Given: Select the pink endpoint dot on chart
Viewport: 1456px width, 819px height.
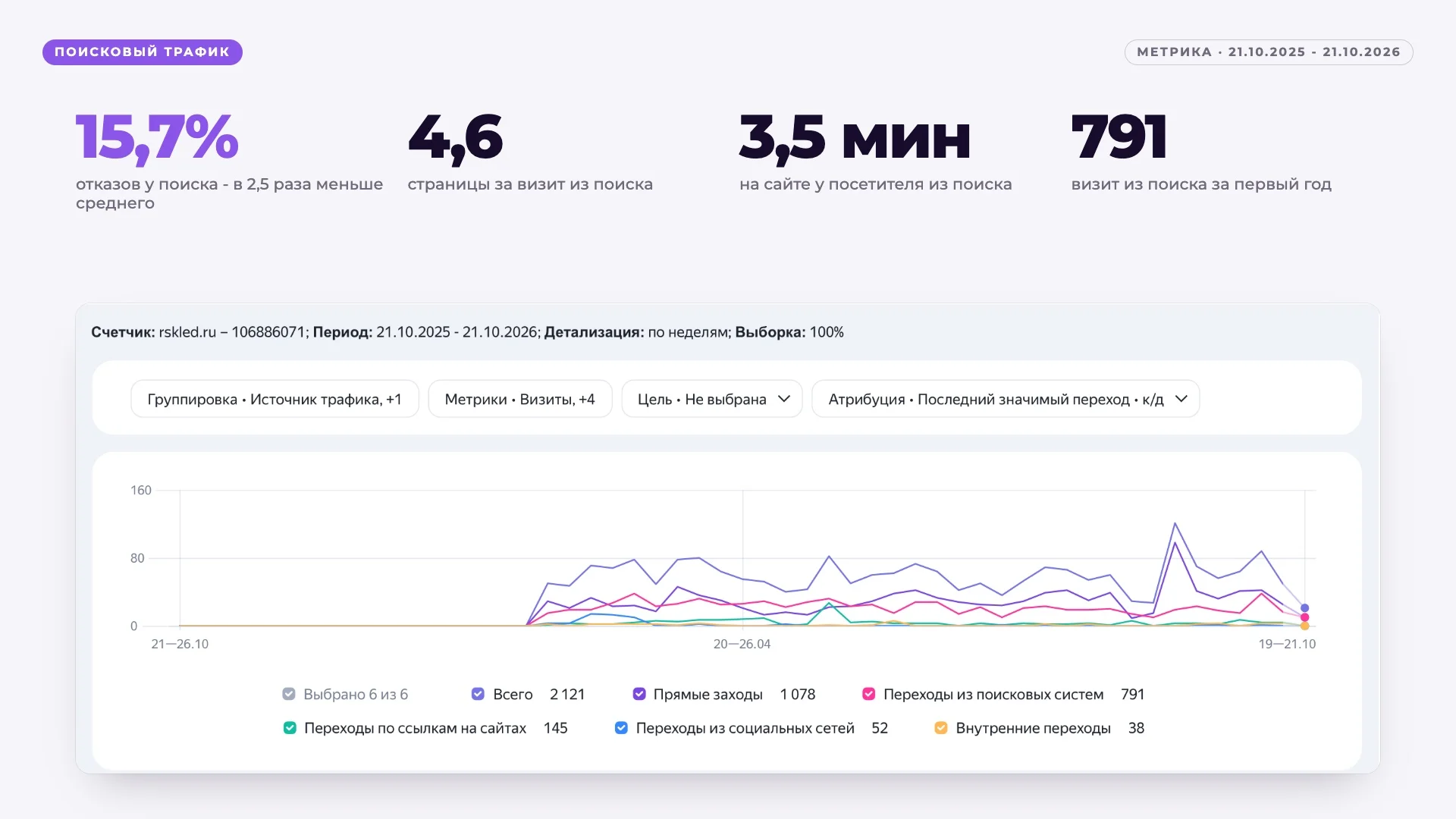Looking at the screenshot, I should [1304, 617].
